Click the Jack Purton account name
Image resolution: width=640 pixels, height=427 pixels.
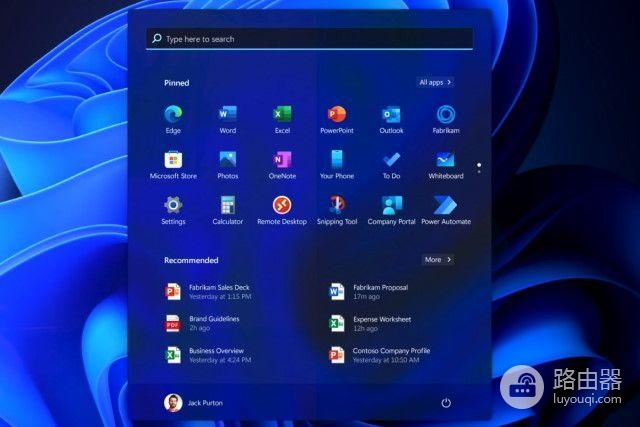pos(205,403)
